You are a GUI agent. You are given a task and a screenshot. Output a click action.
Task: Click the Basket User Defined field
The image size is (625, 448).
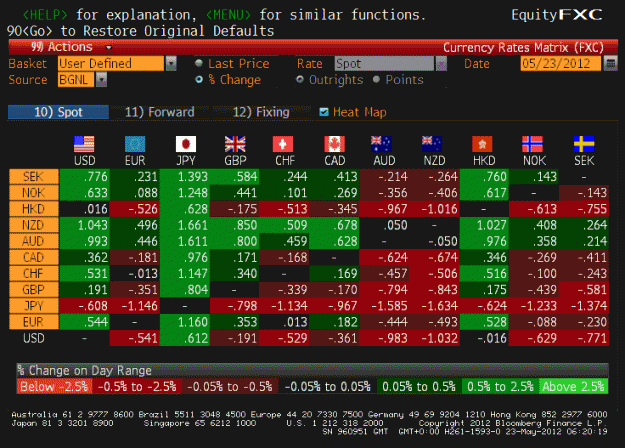pyautogui.click(x=111, y=63)
